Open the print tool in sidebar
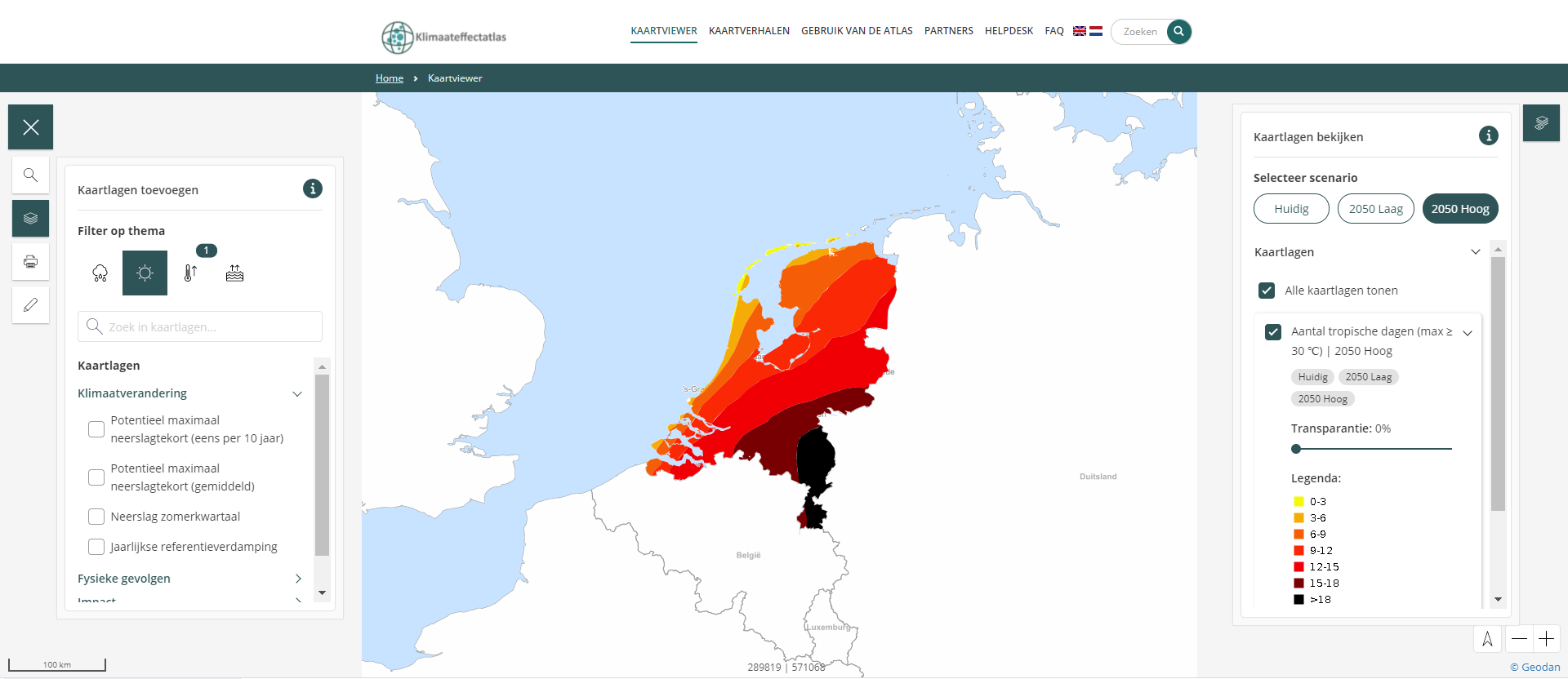Image resolution: width=1568 pixels, height=679 pixels. pos(30,262)
